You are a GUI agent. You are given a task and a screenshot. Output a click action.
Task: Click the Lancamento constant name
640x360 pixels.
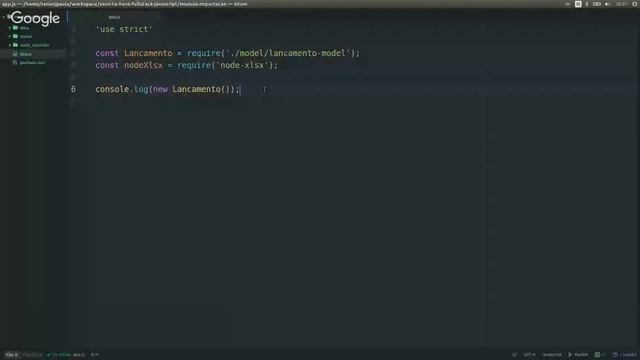[x=148, y=53]
